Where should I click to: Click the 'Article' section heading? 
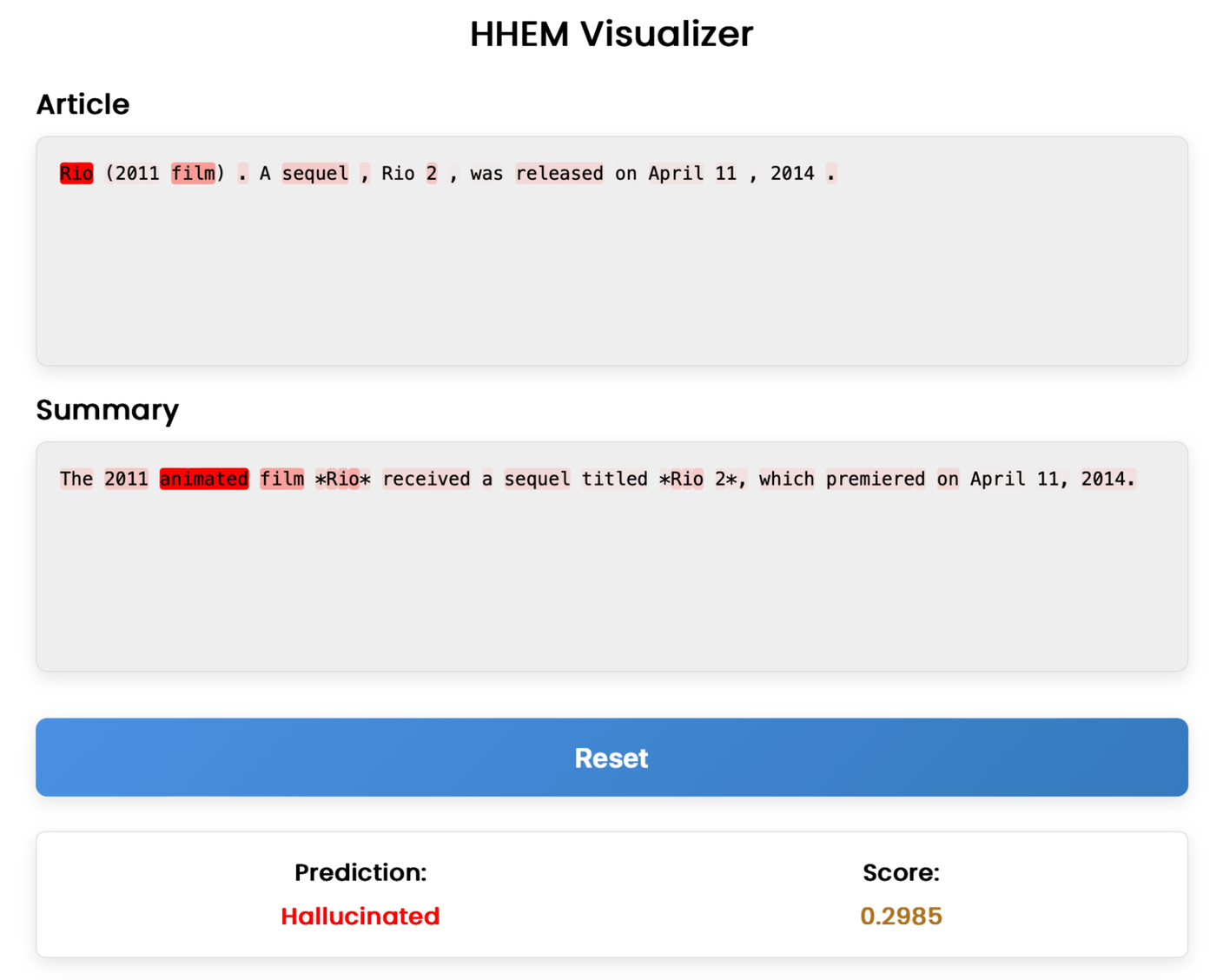83,104
